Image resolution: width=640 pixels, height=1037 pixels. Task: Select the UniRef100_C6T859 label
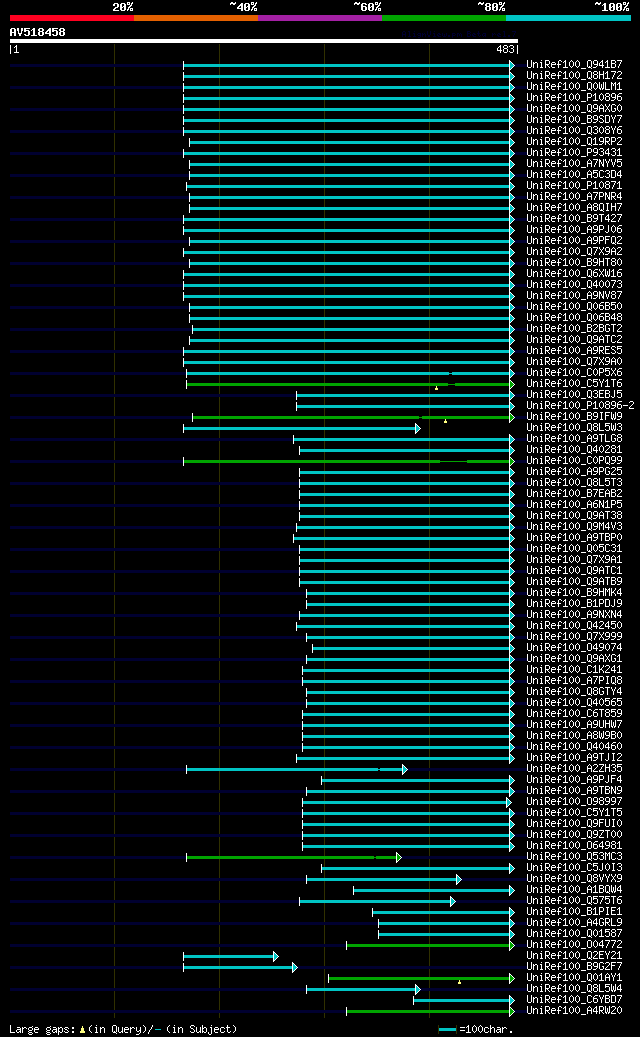(574, 714)
